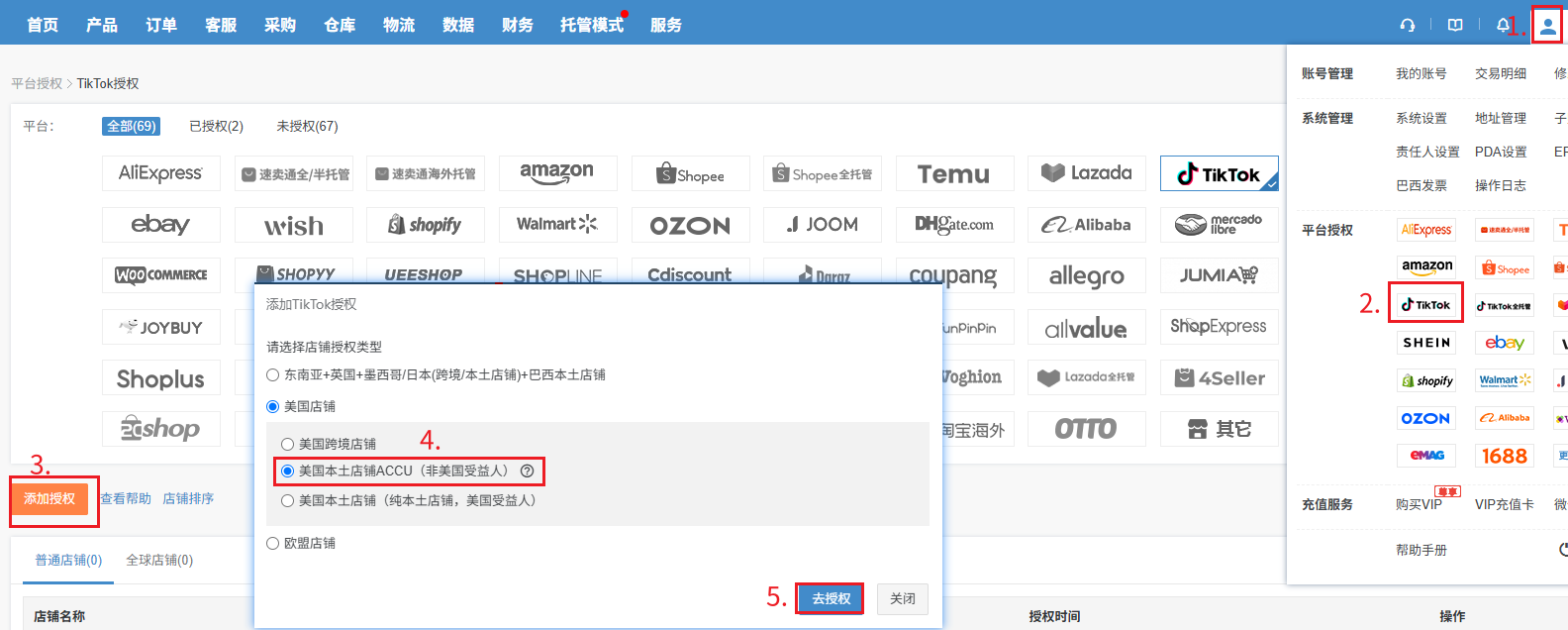Screen dimensions: 1568x630
Task: Open 帮助手册 in the dropdown panel
Action: coord(1421,551)
